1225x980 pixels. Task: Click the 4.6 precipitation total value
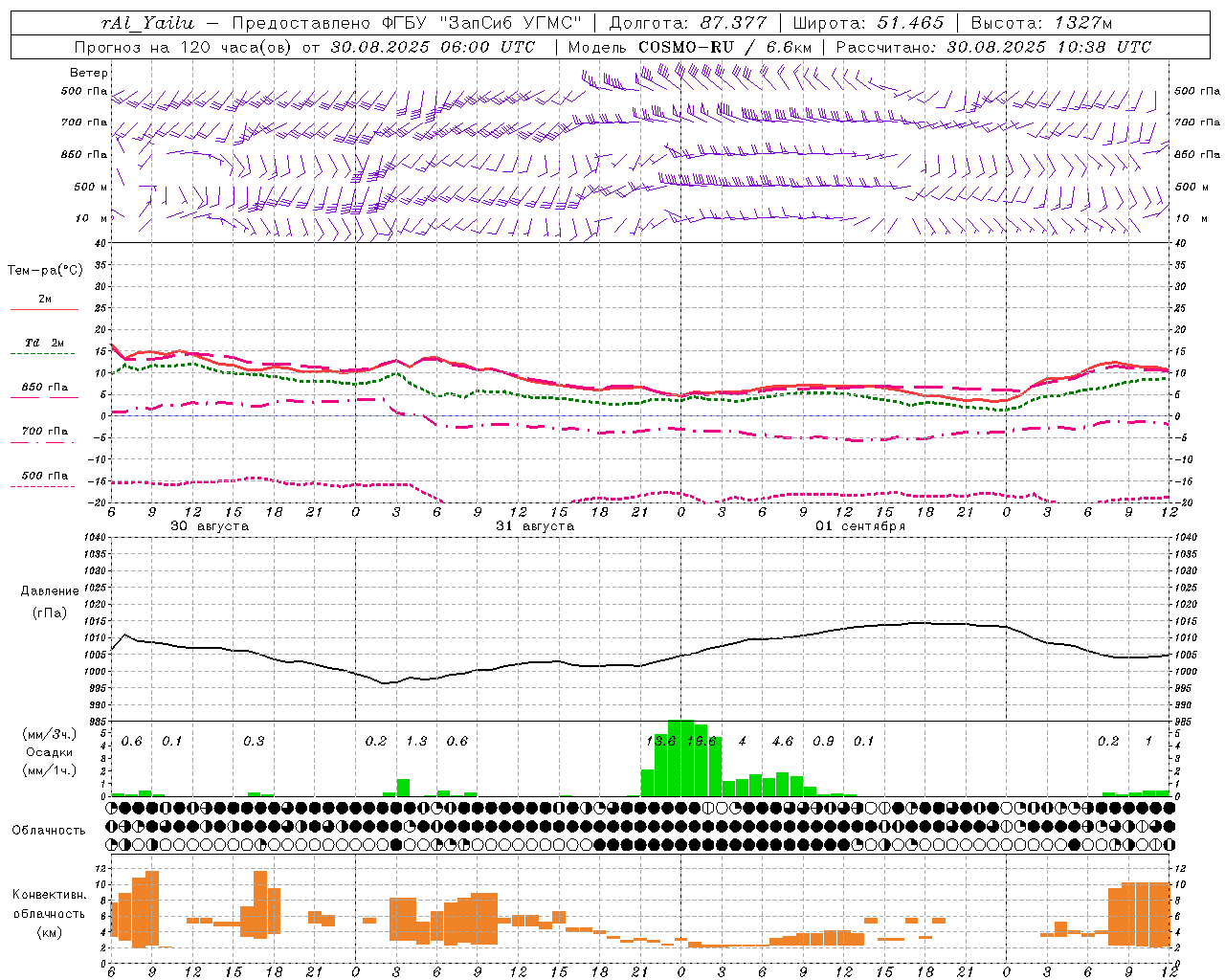[782, 741]
